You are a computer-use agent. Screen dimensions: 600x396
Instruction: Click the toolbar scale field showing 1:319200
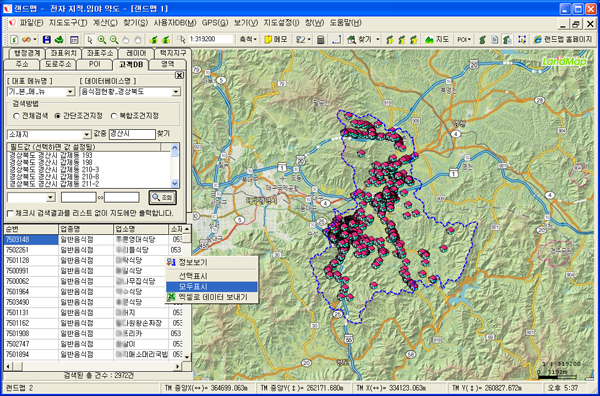tap(210, 39)
